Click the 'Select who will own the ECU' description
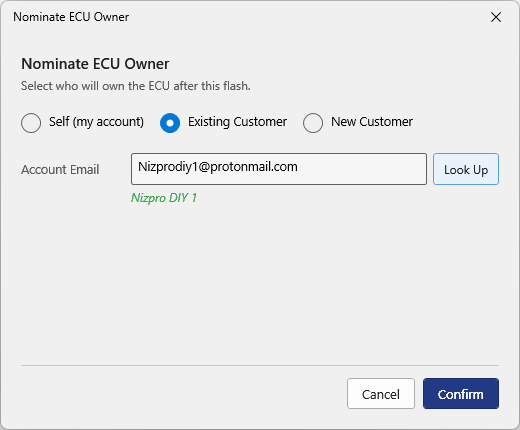Screen dimensions: 520x430 [x=136, y=86]
